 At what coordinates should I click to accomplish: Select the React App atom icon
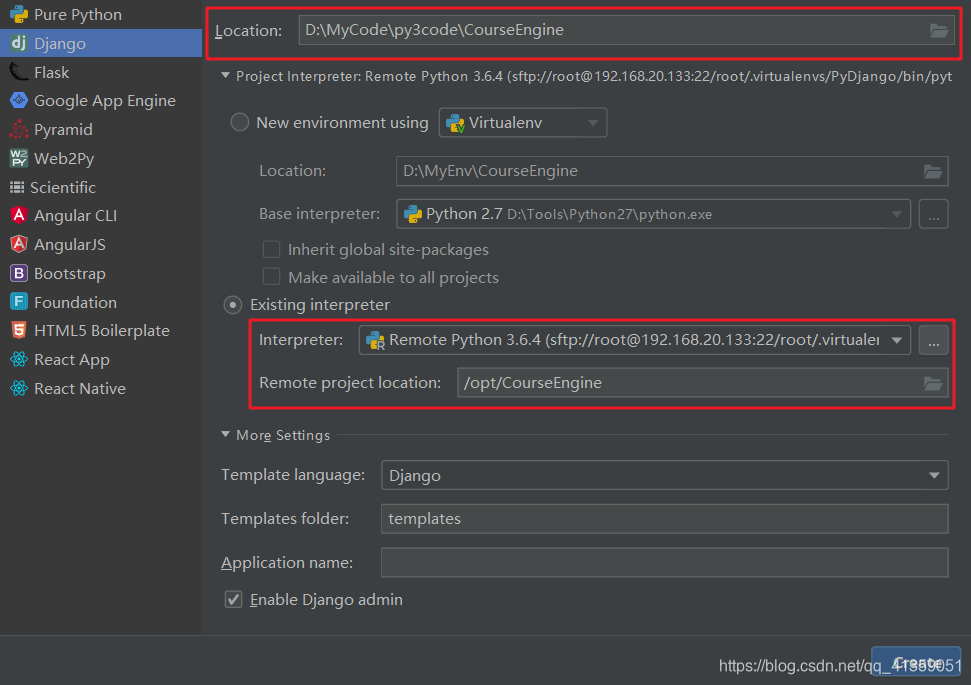(x=19, y=359)
